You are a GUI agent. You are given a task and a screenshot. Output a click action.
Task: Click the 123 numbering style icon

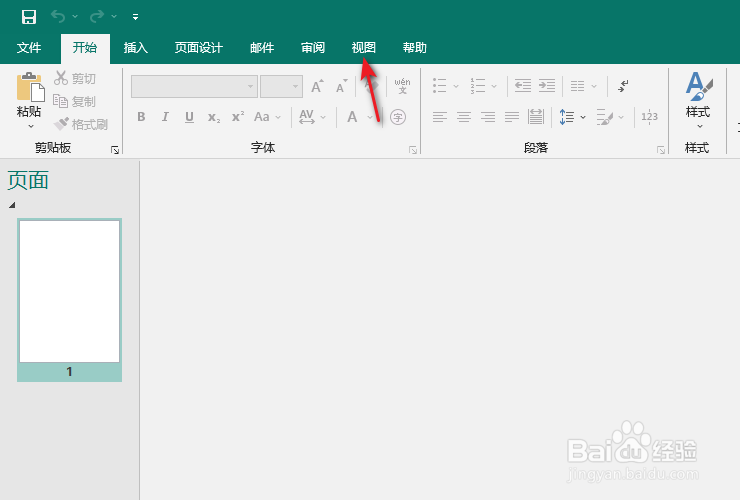649,117
